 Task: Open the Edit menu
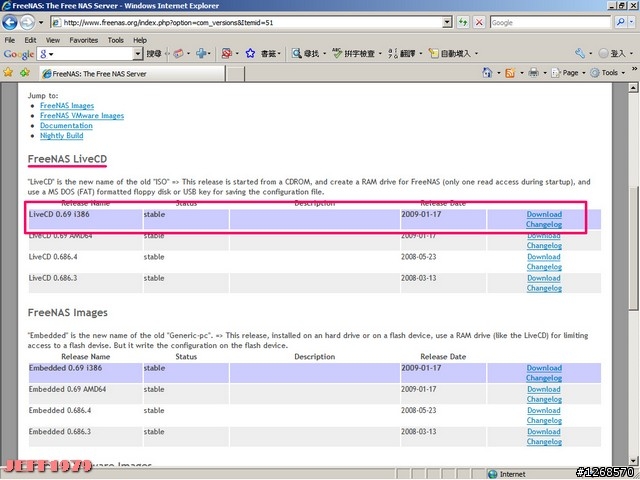point(30,40)
